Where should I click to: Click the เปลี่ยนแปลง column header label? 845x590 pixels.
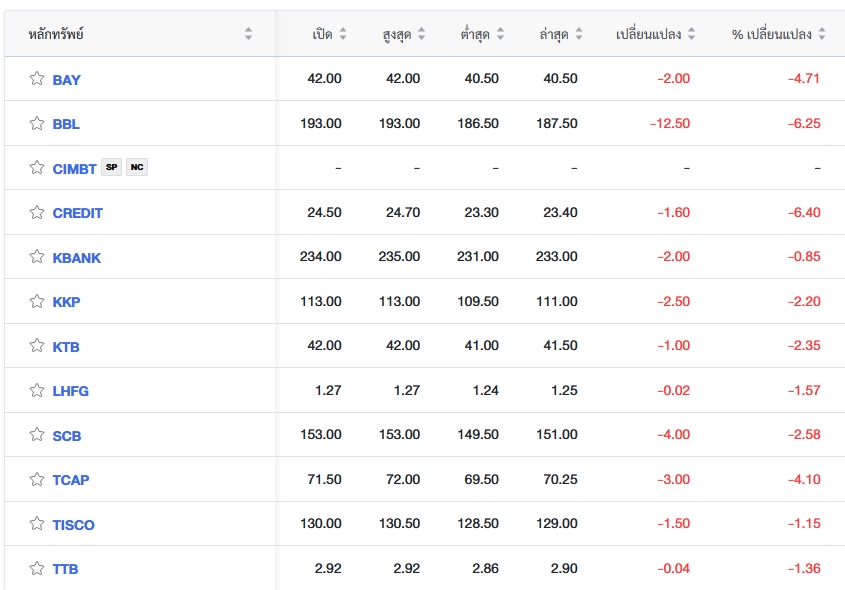[x=648, y=34]
